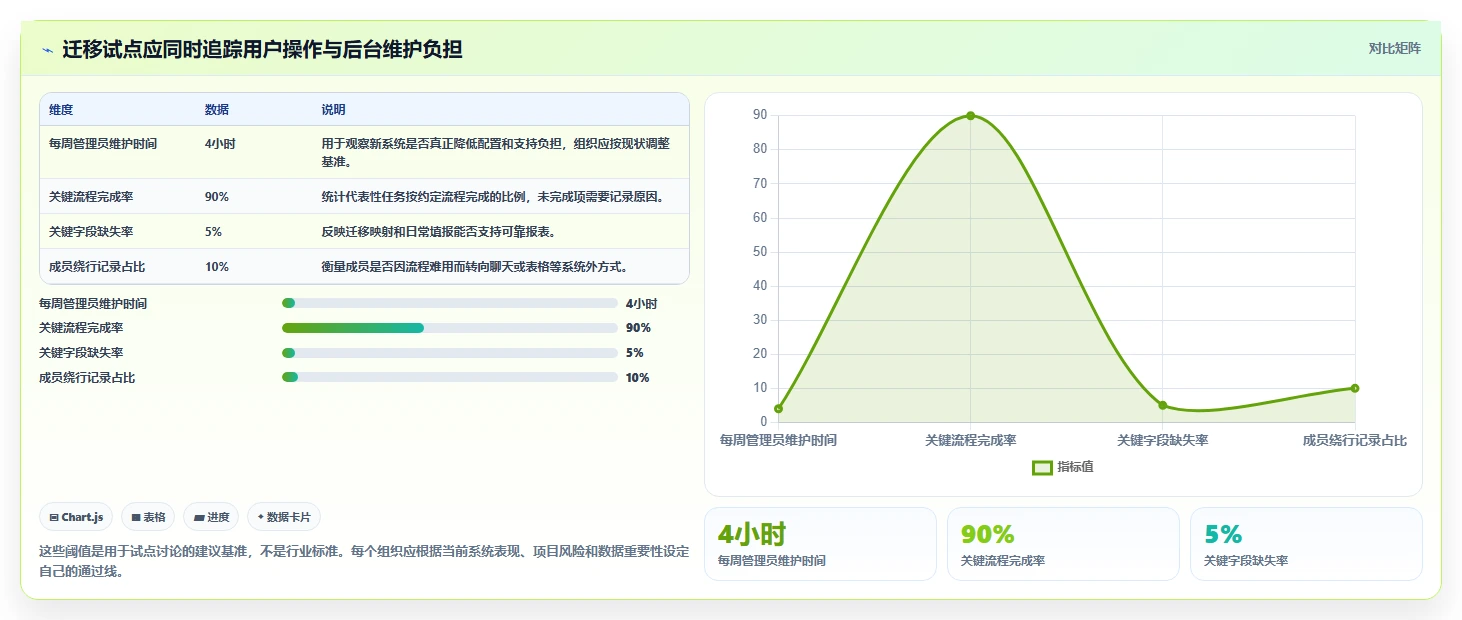
Task: Click the 表格 tag
Action: click(x=148, y=517)
